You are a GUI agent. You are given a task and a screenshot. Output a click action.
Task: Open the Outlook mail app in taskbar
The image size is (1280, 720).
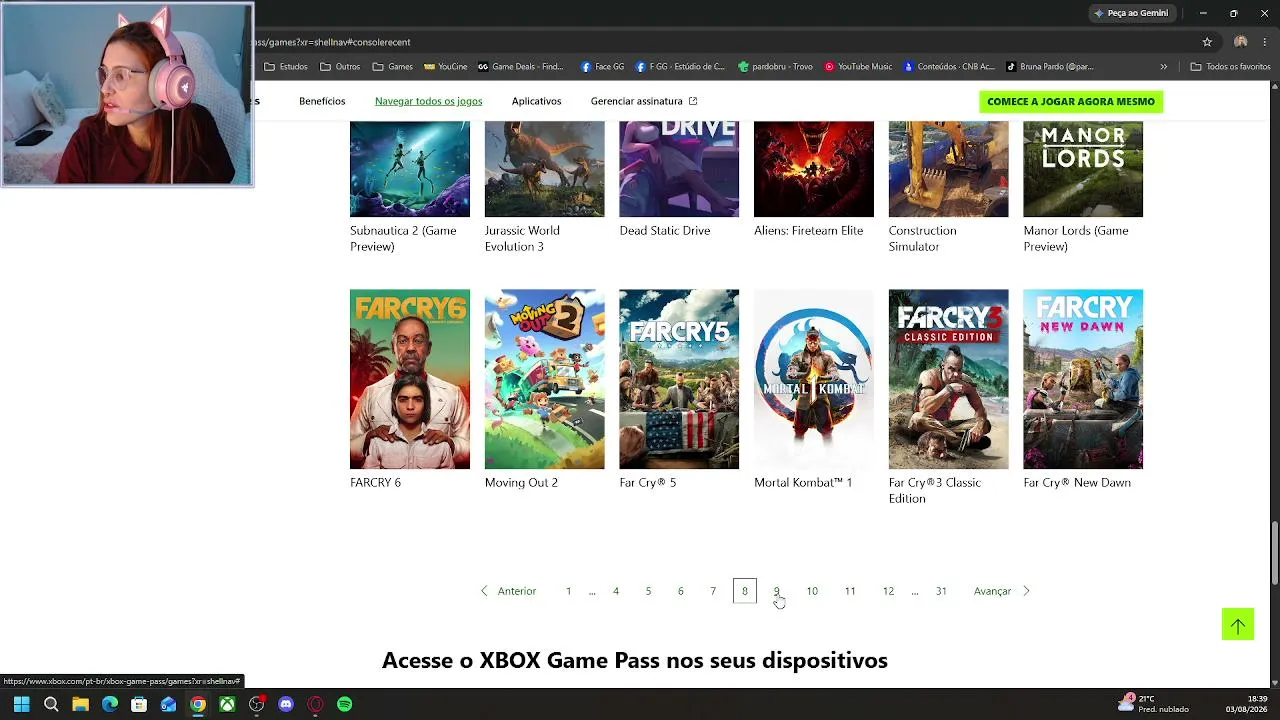[x=168, y=704]
